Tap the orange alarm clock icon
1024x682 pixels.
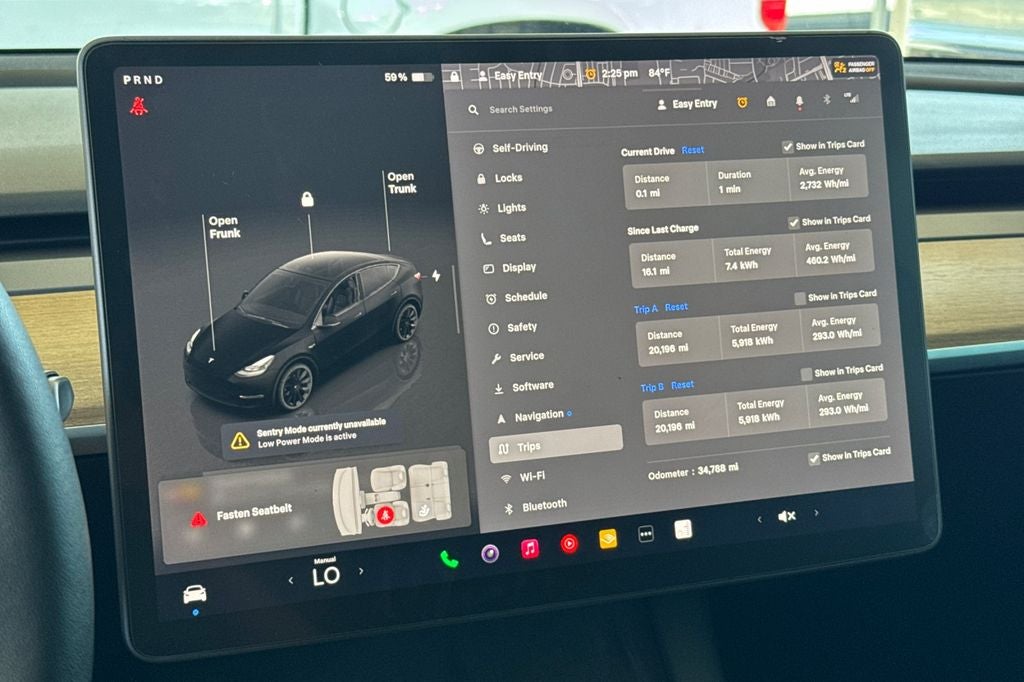point(742,103)
